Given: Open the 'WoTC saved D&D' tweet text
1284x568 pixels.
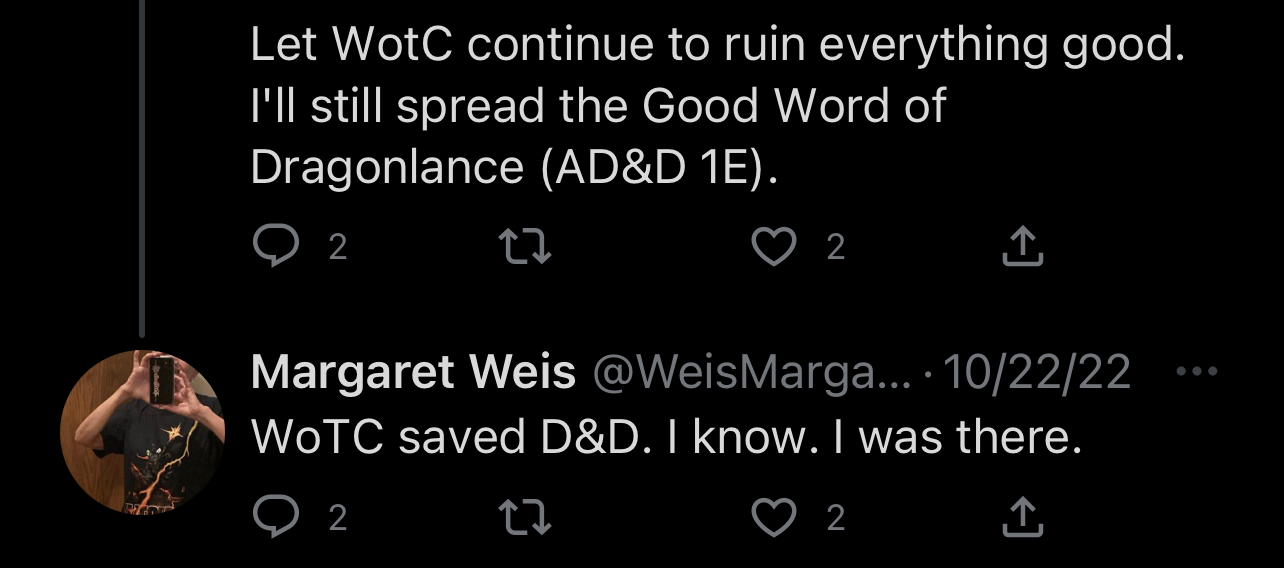Looking at the screenshot, I should coord(666,436).
